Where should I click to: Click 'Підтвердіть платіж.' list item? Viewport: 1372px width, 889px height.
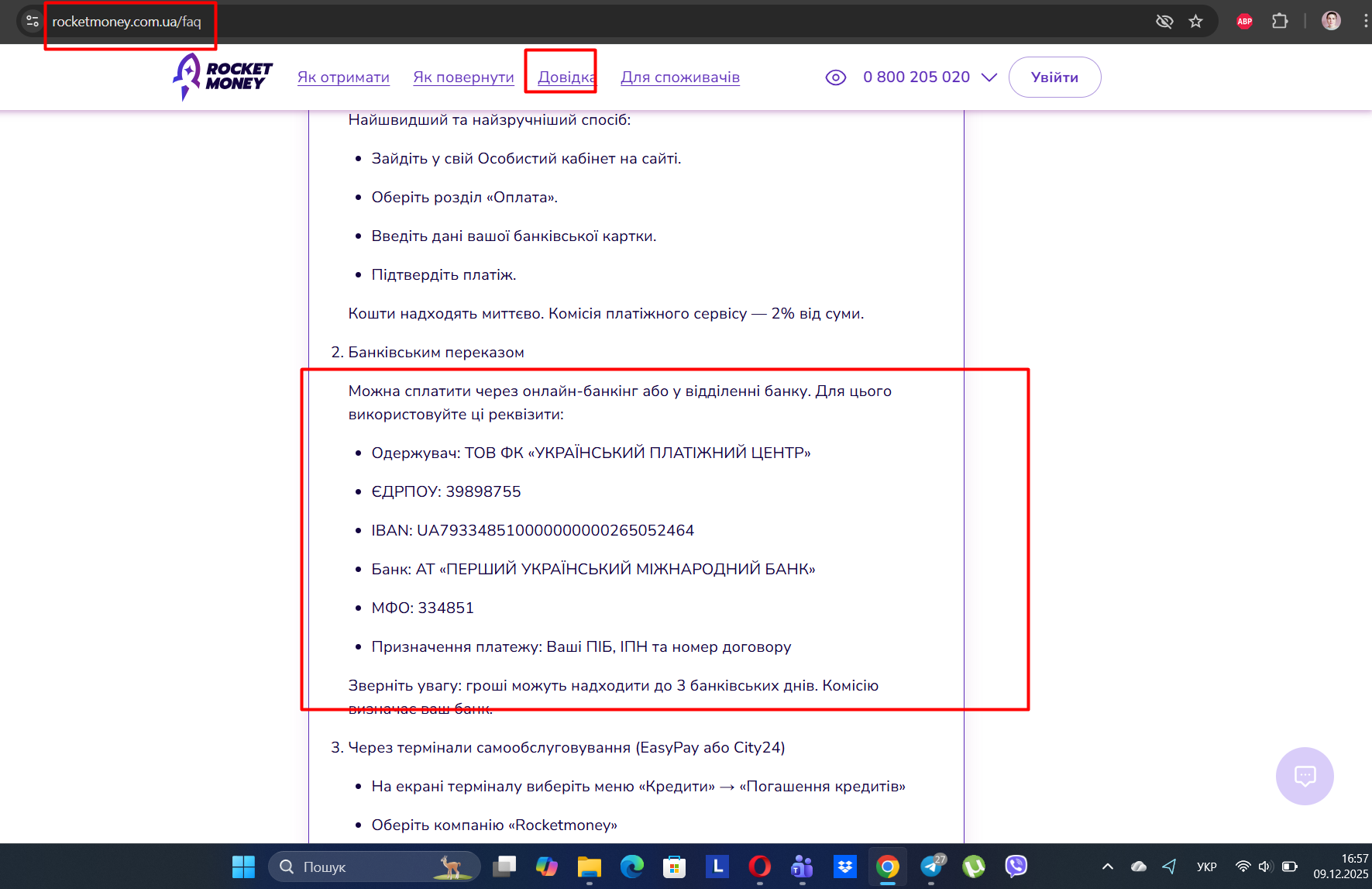(x=444, y=274)
